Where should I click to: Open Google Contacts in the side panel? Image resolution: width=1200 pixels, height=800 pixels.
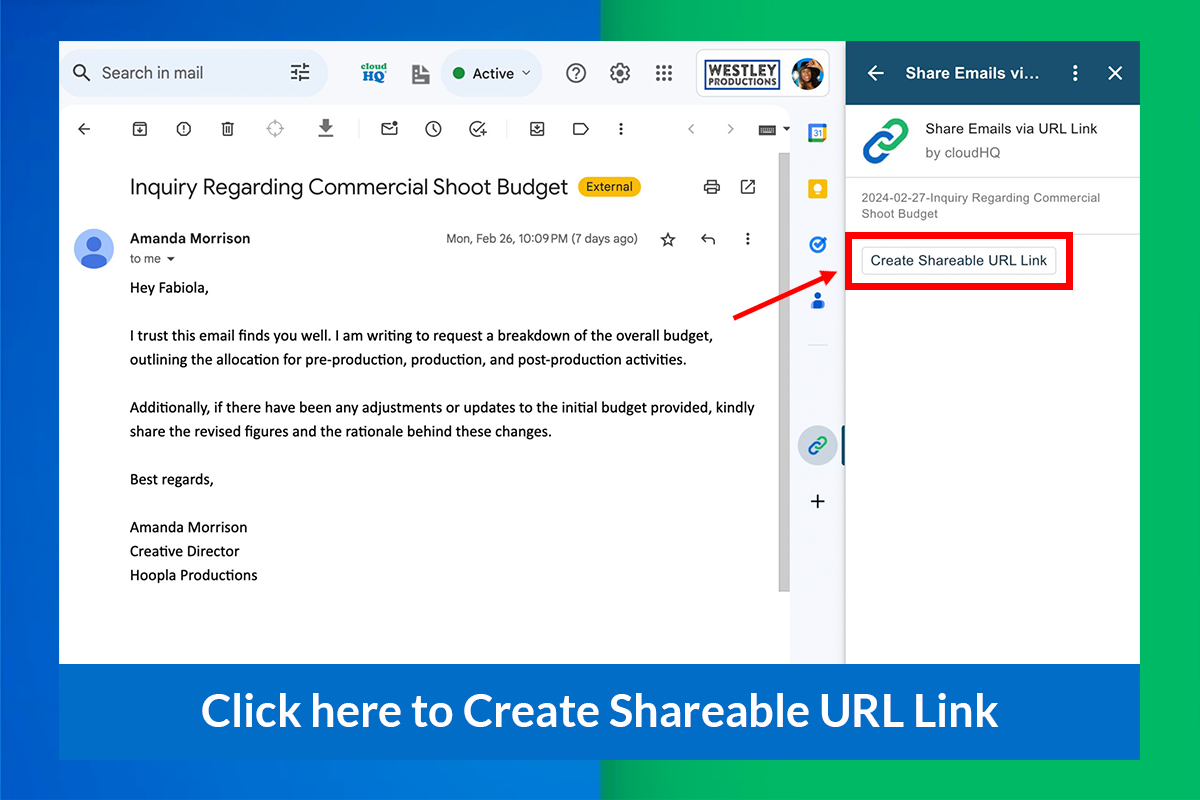tap(817, 299)
